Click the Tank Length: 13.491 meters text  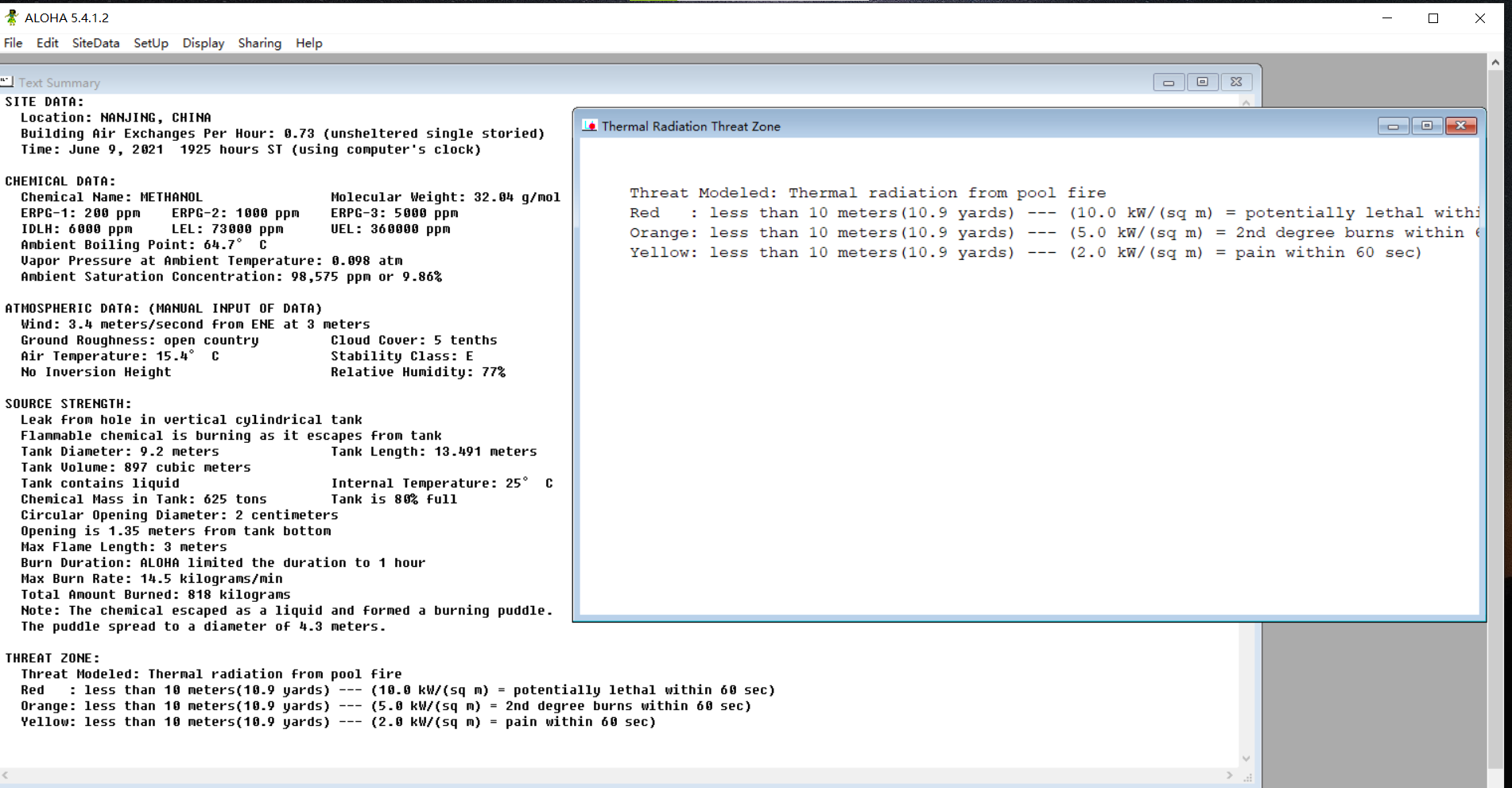[434, 452]
